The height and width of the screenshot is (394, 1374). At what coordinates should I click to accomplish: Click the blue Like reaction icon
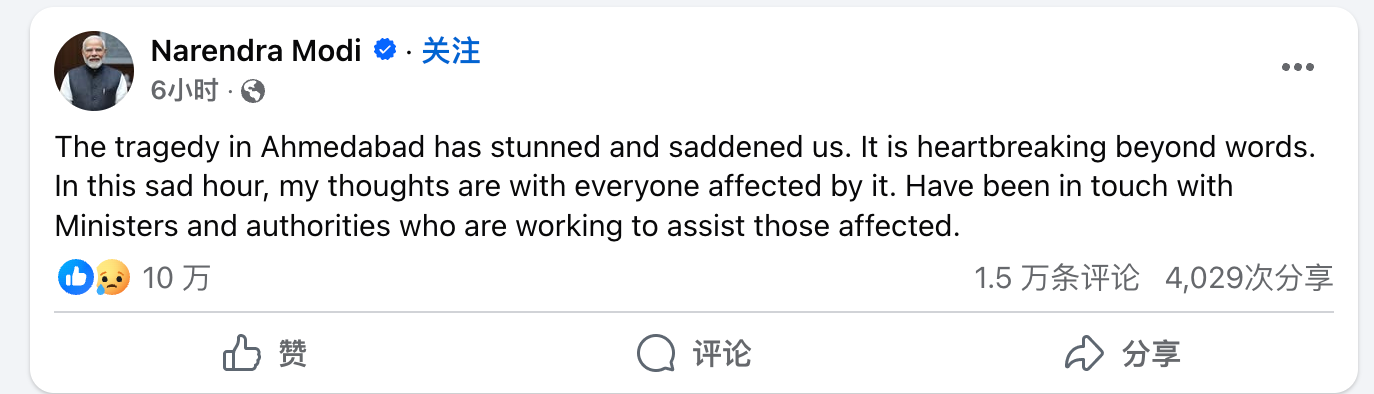(77, 277)
